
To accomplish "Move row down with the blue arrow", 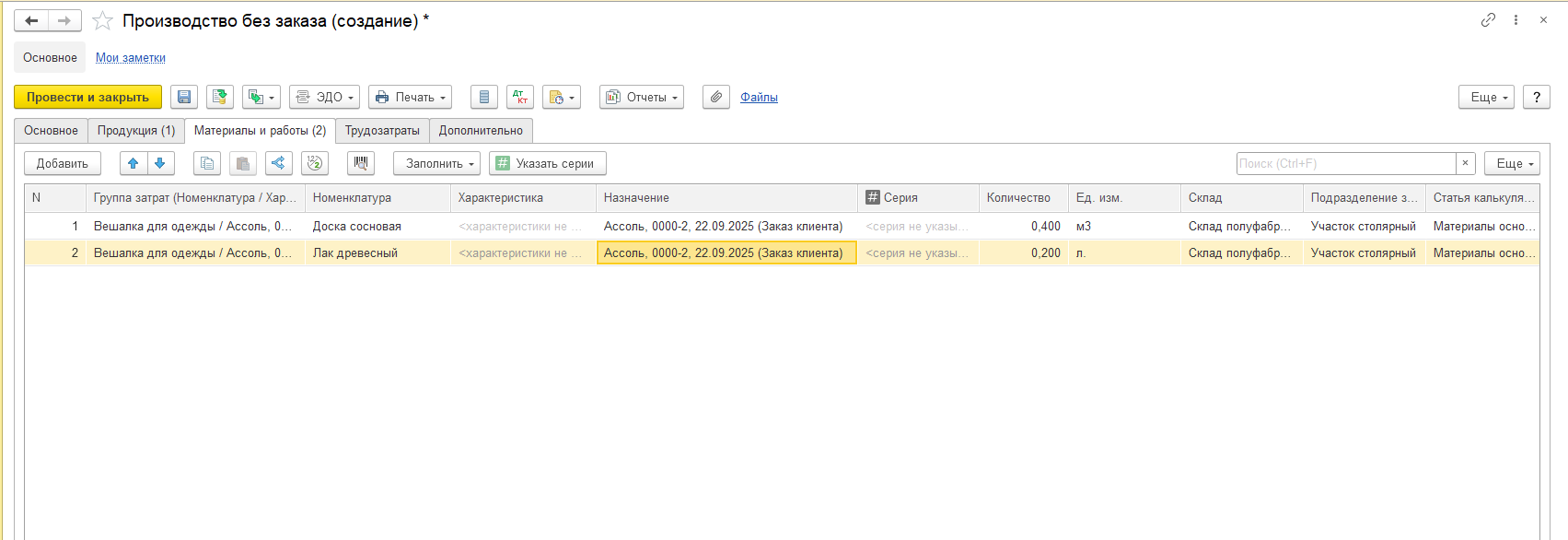I will point(160,163).
